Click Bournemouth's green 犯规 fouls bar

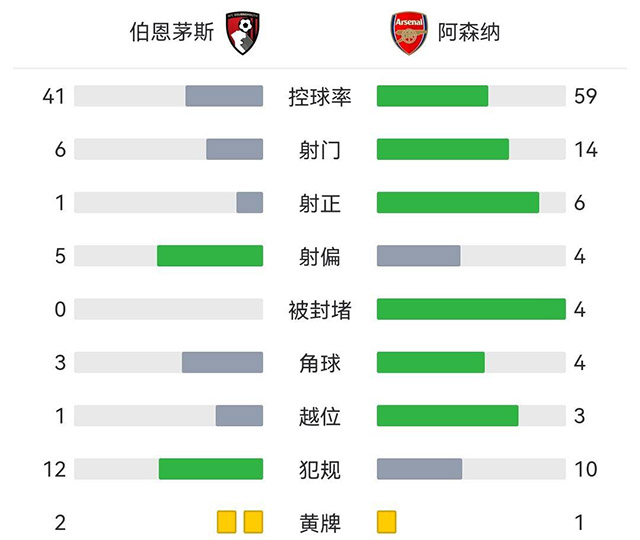pyautogui.click(x=211, y=468)
